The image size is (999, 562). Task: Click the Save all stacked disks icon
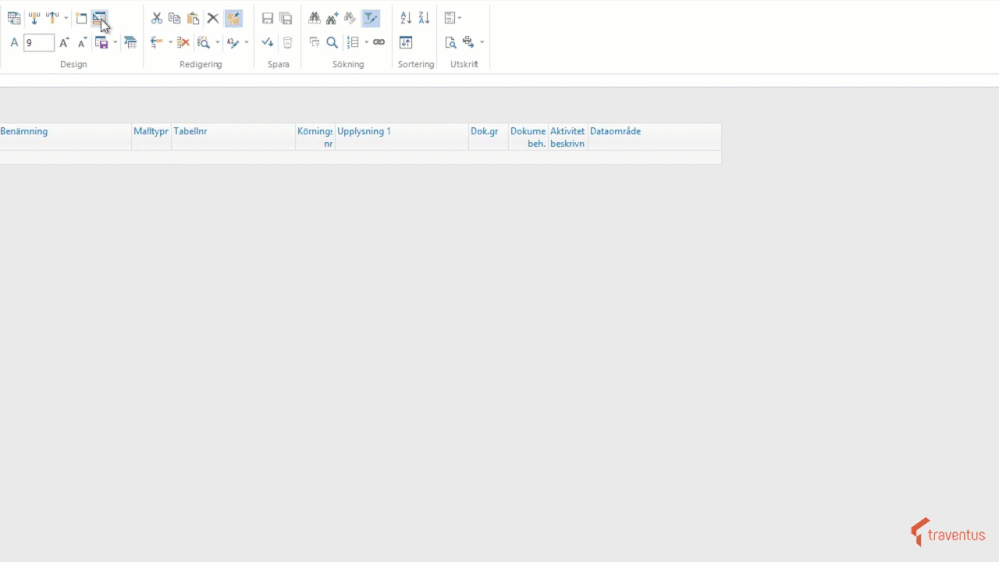tap(286, 18)
